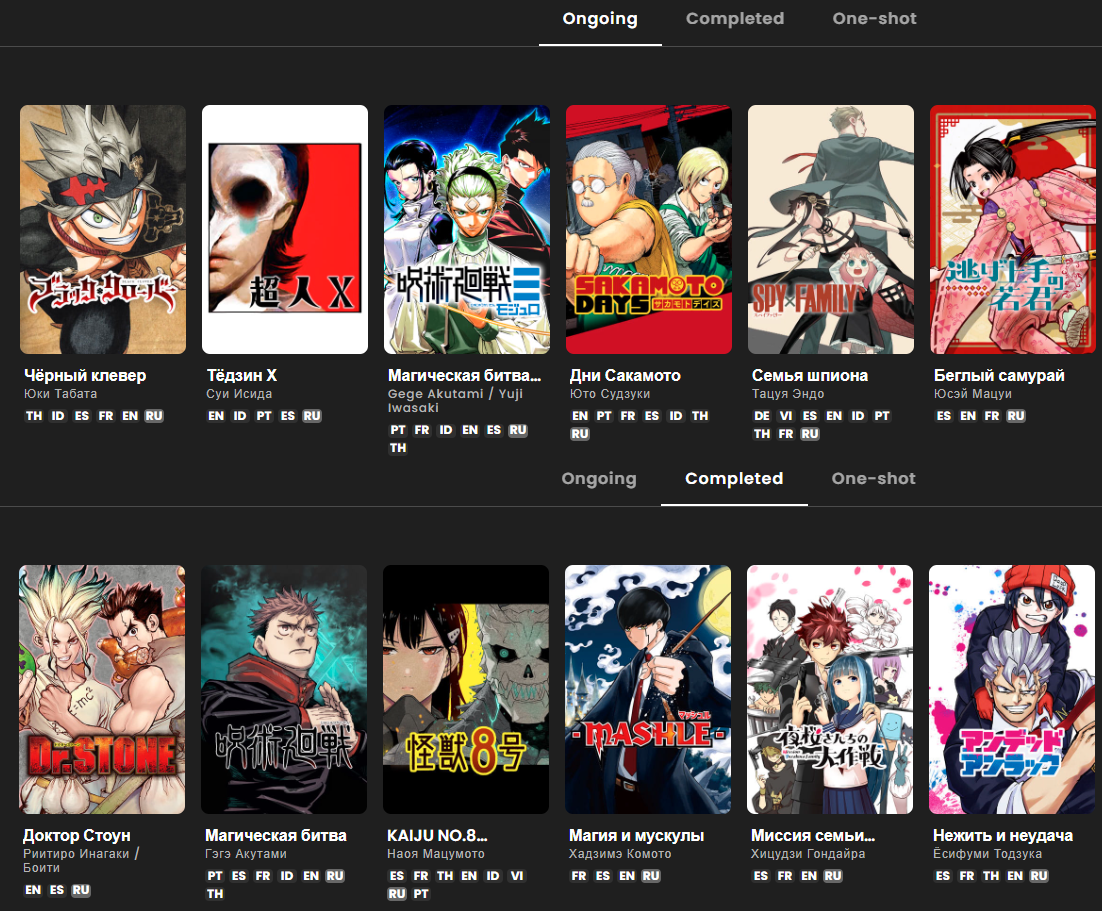Open the Jujutsu Kaisen Modulo cover
This screenshot has width=1102, height=912.
467,229
